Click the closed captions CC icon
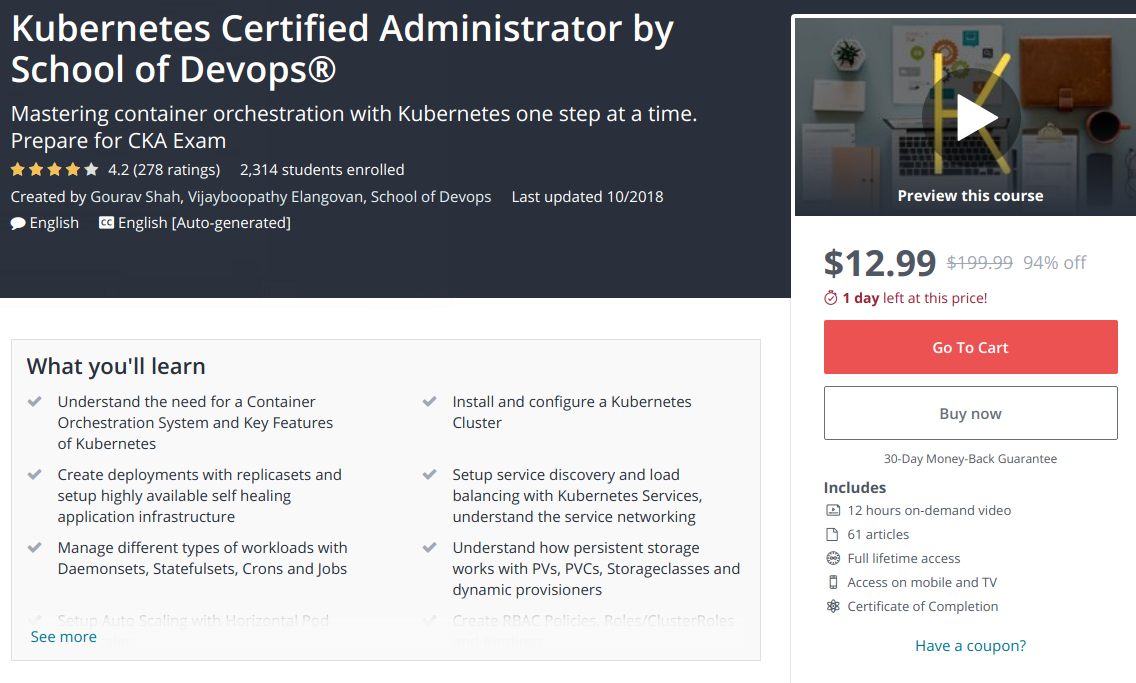The height and width of the screenshot is (683, 1136). click(x=106, y=223)
